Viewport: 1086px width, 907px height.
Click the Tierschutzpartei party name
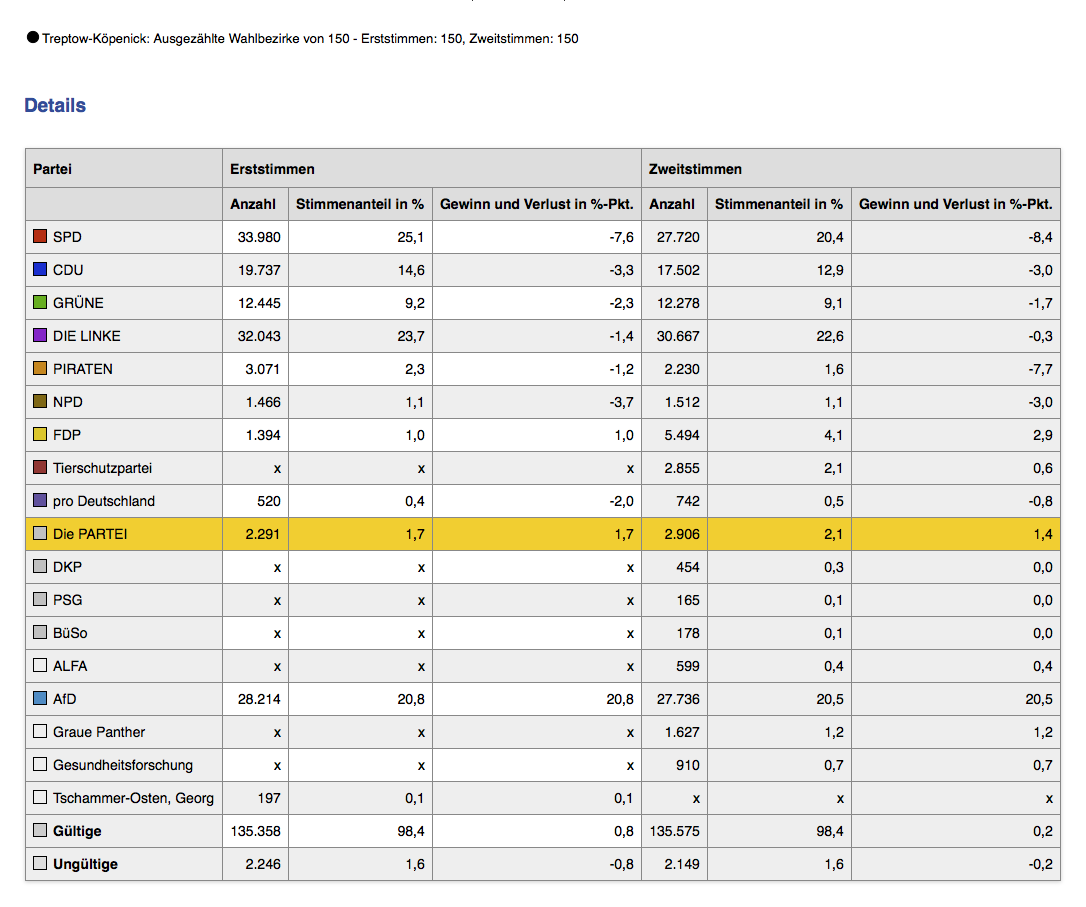(x=102, y=468)
